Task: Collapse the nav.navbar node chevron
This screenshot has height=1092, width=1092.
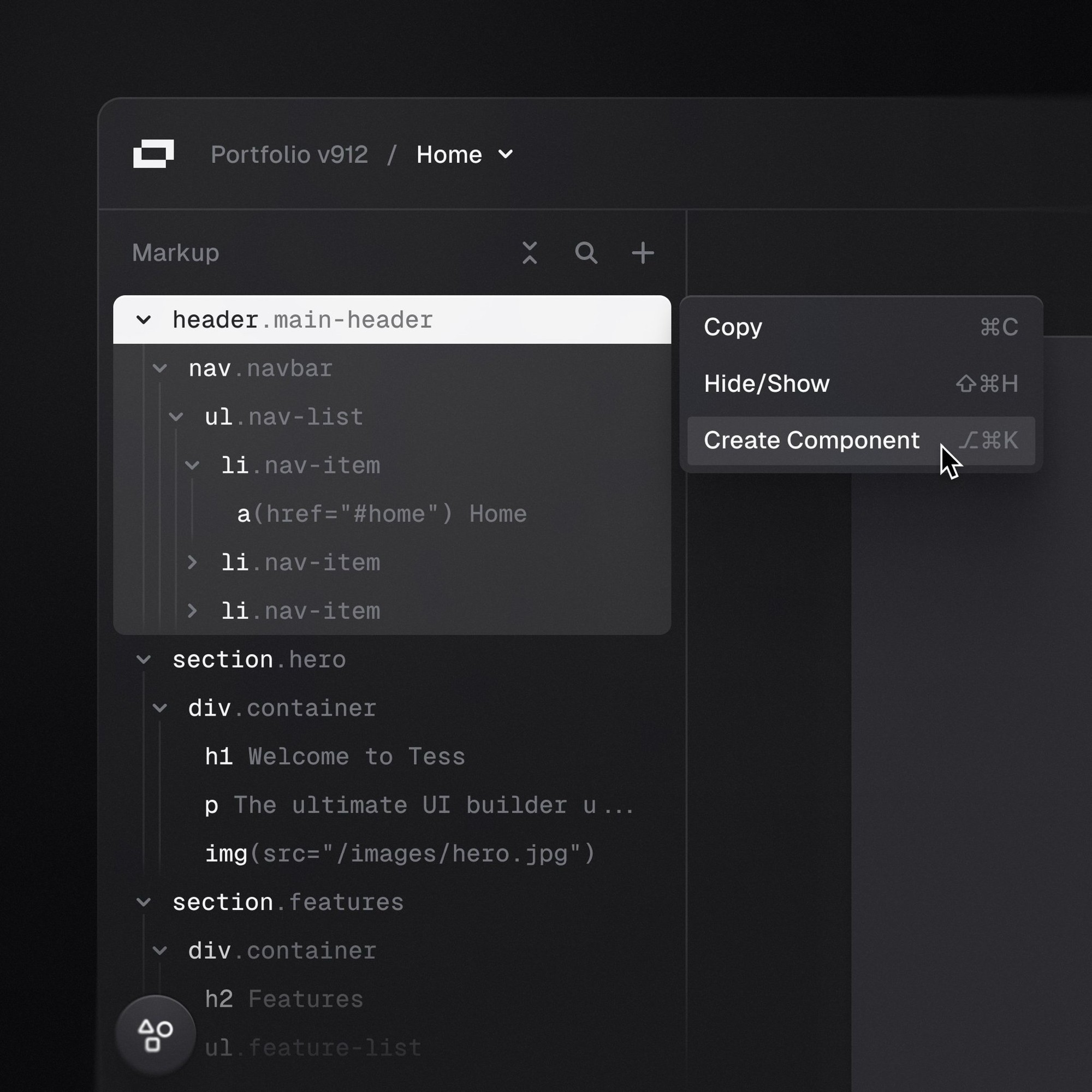Action: (160, 369)
